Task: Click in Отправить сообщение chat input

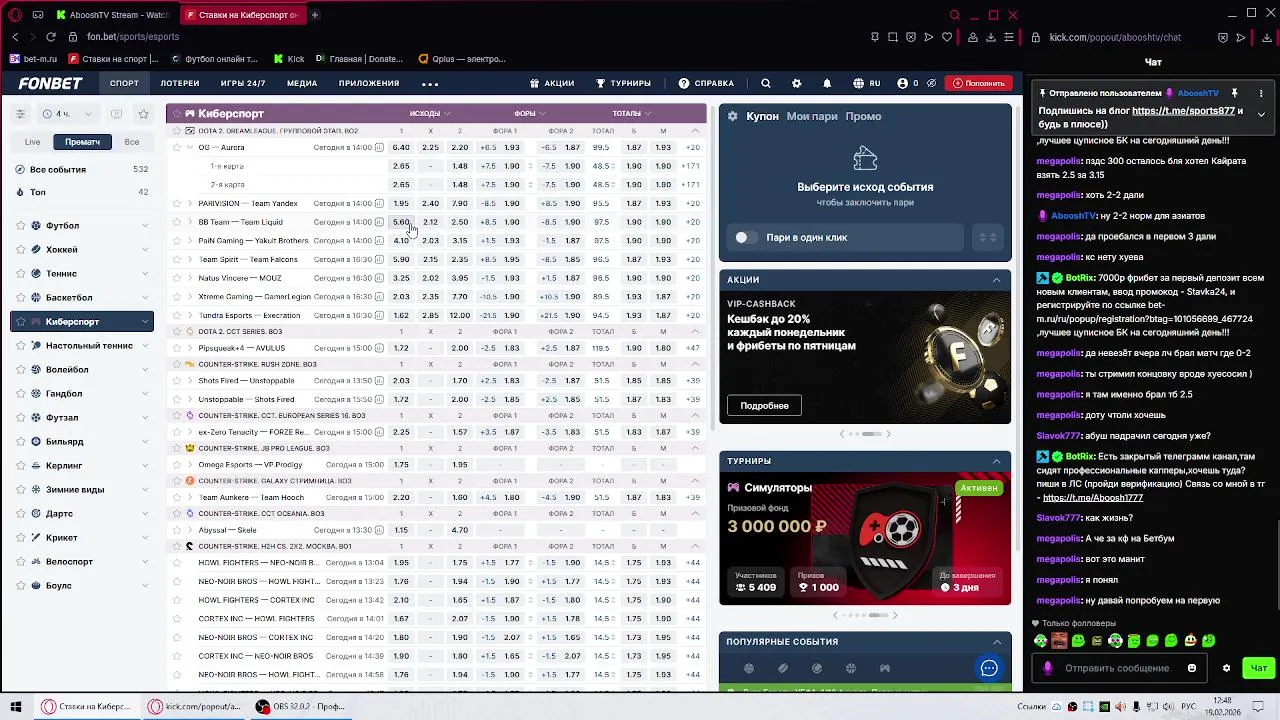Action: [1120, 668]
